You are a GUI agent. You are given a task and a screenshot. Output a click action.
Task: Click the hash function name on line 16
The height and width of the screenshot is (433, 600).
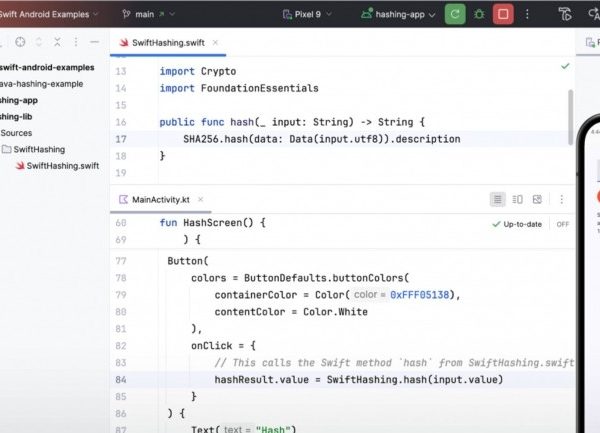242,122
